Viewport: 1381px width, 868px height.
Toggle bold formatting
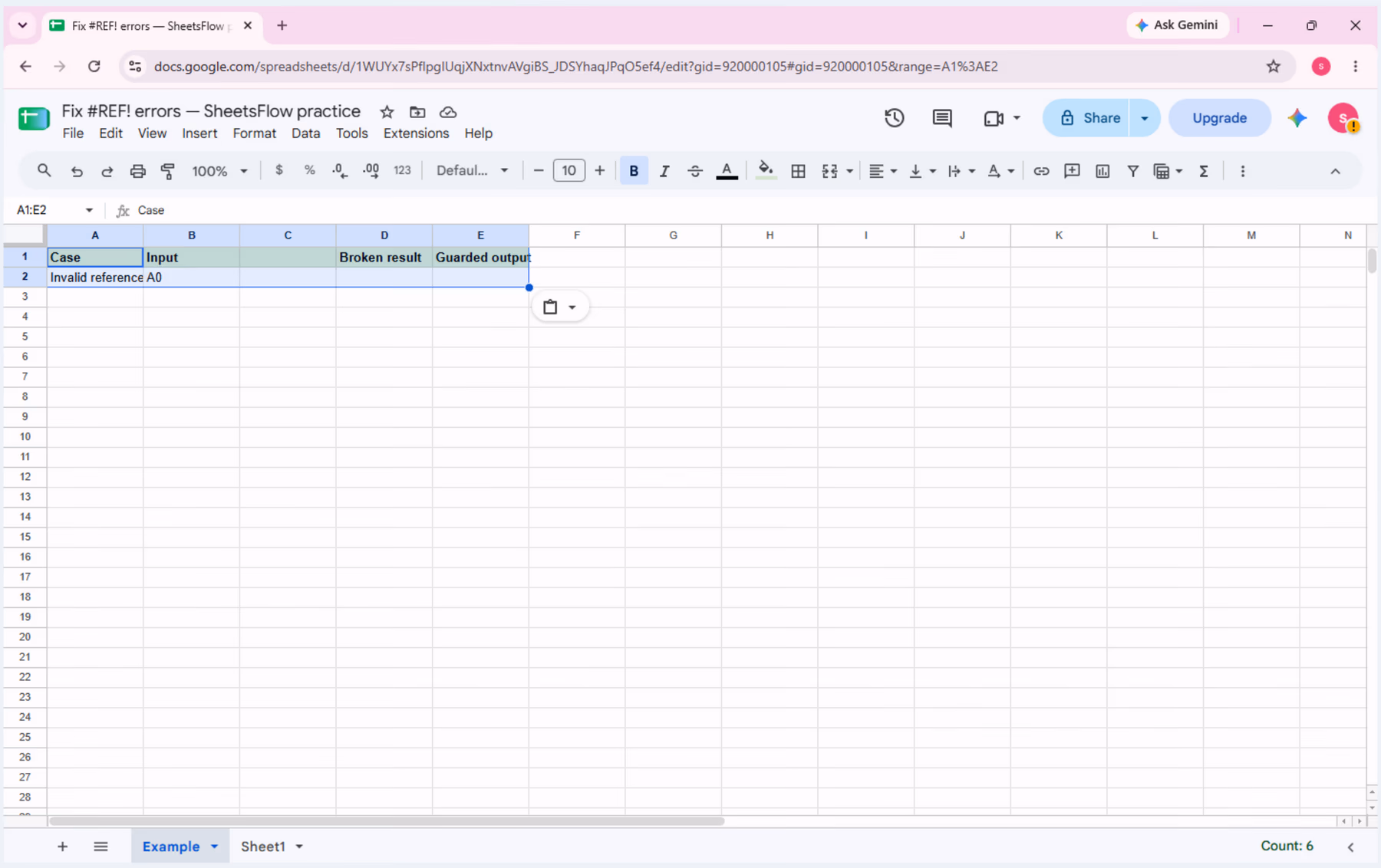pos(634,171)
